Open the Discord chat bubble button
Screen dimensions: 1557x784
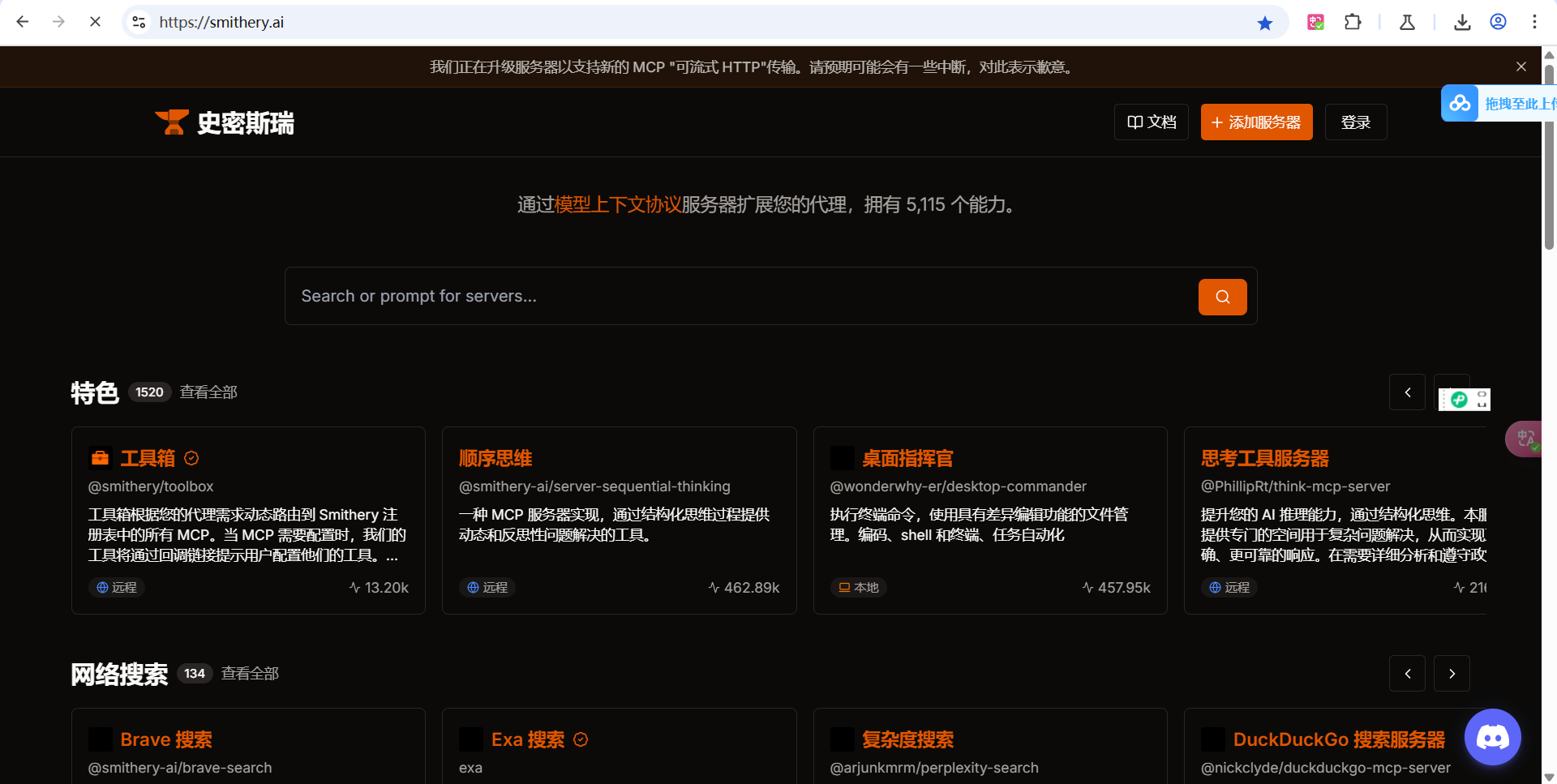[x=1493, y=737]
